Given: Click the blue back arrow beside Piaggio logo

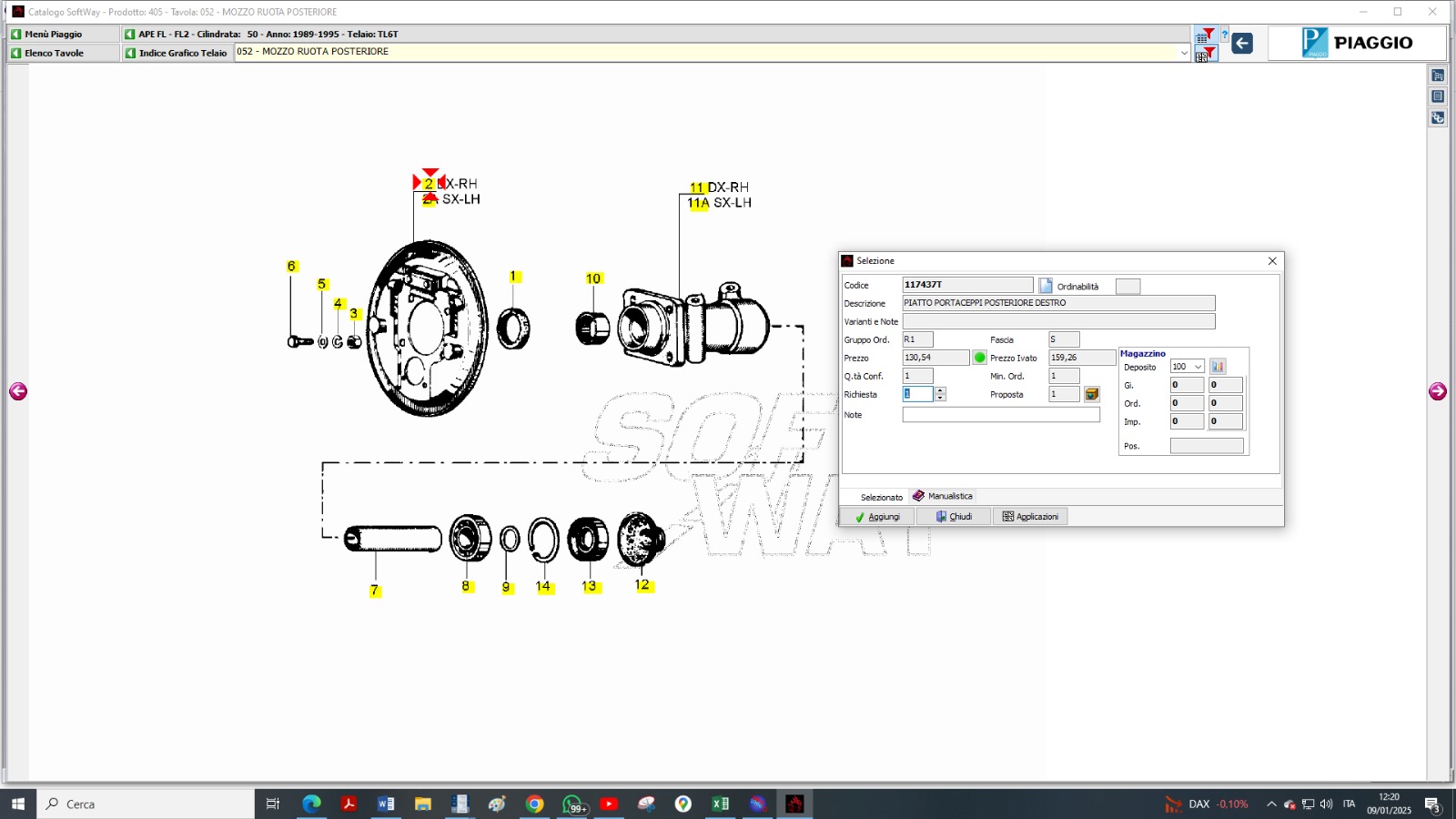Looking at the screenshot, I should click(1242, 43).
